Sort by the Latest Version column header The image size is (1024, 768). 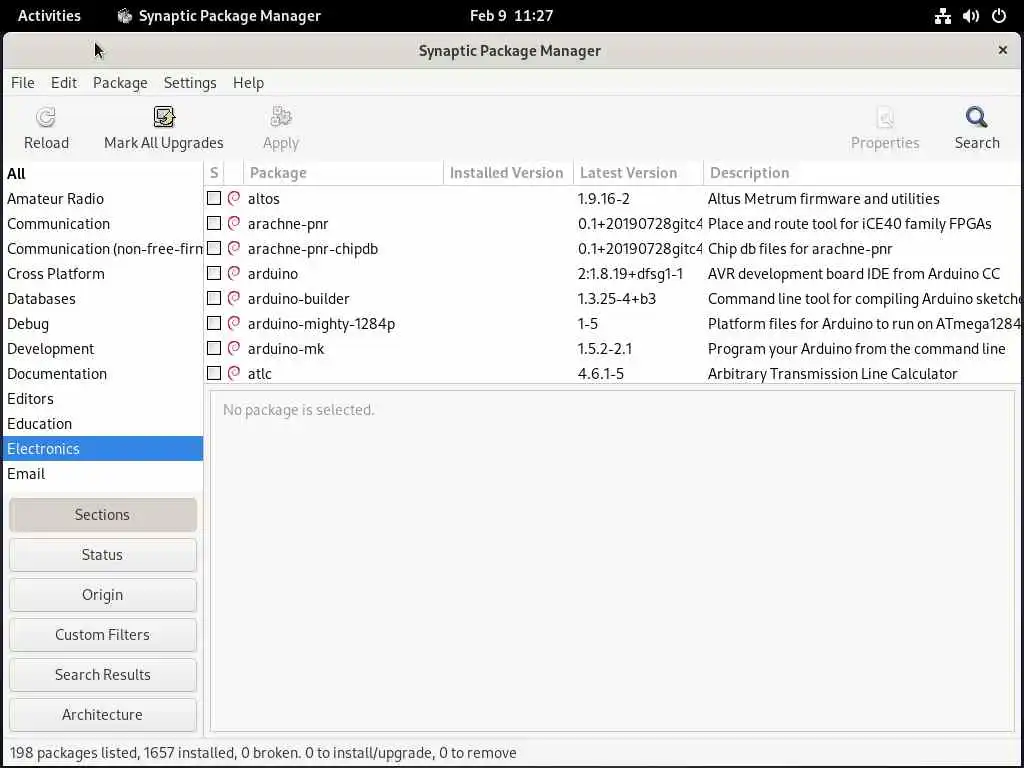tap(638, 173)
